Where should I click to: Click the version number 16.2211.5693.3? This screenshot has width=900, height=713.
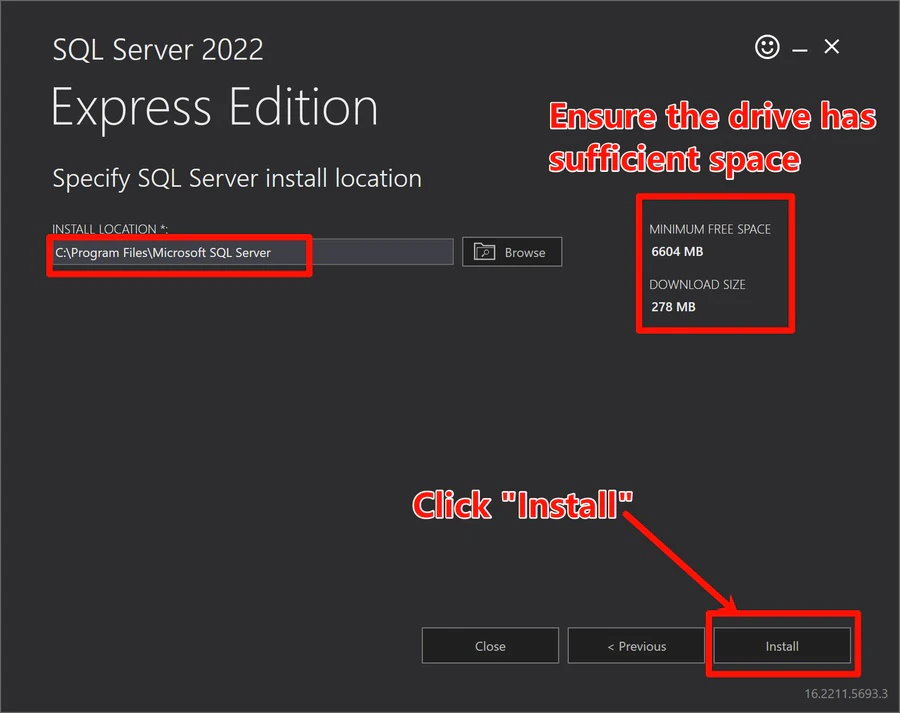(x=845, y=693)
